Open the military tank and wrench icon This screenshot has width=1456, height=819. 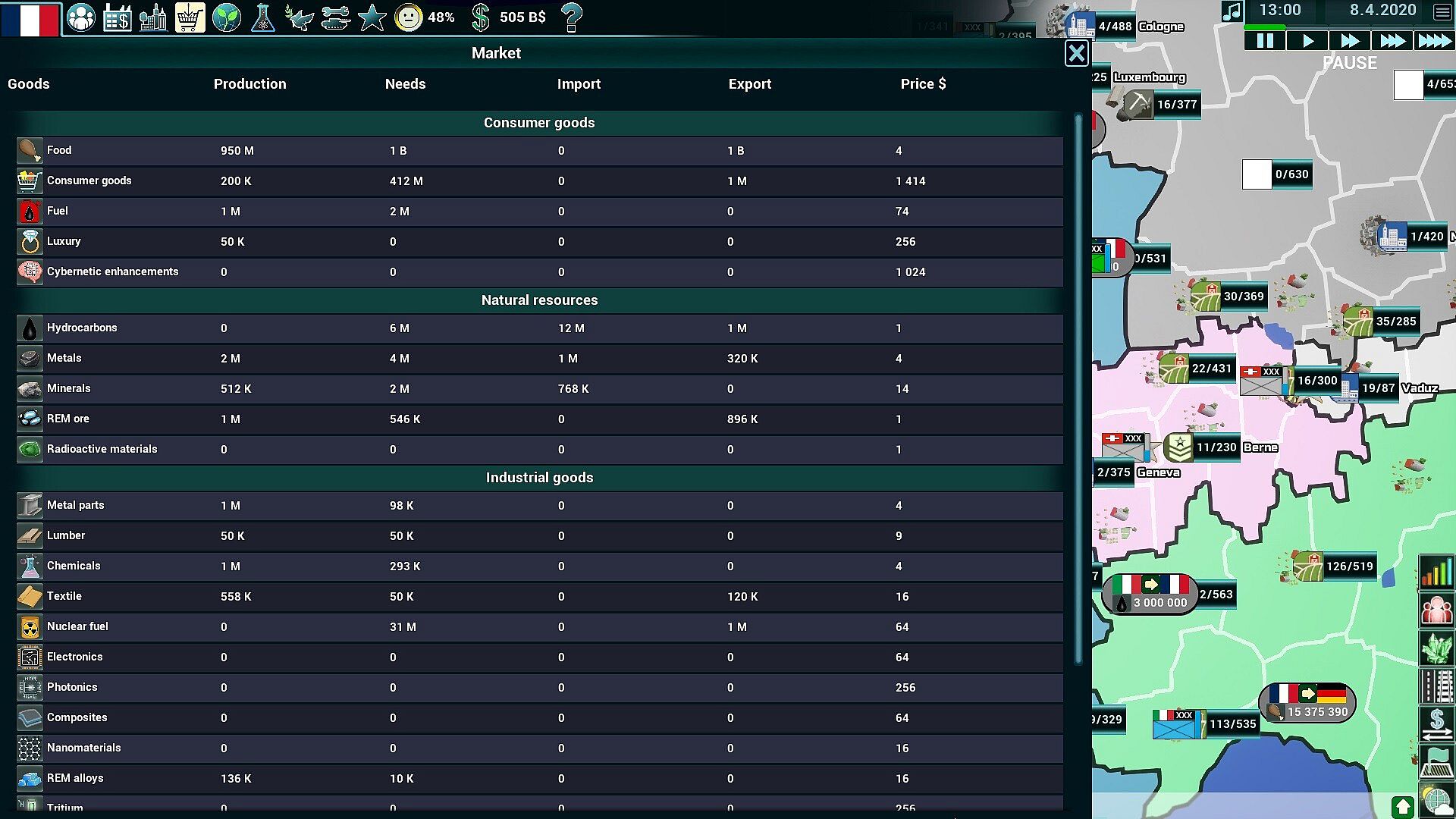coord(335,17)
